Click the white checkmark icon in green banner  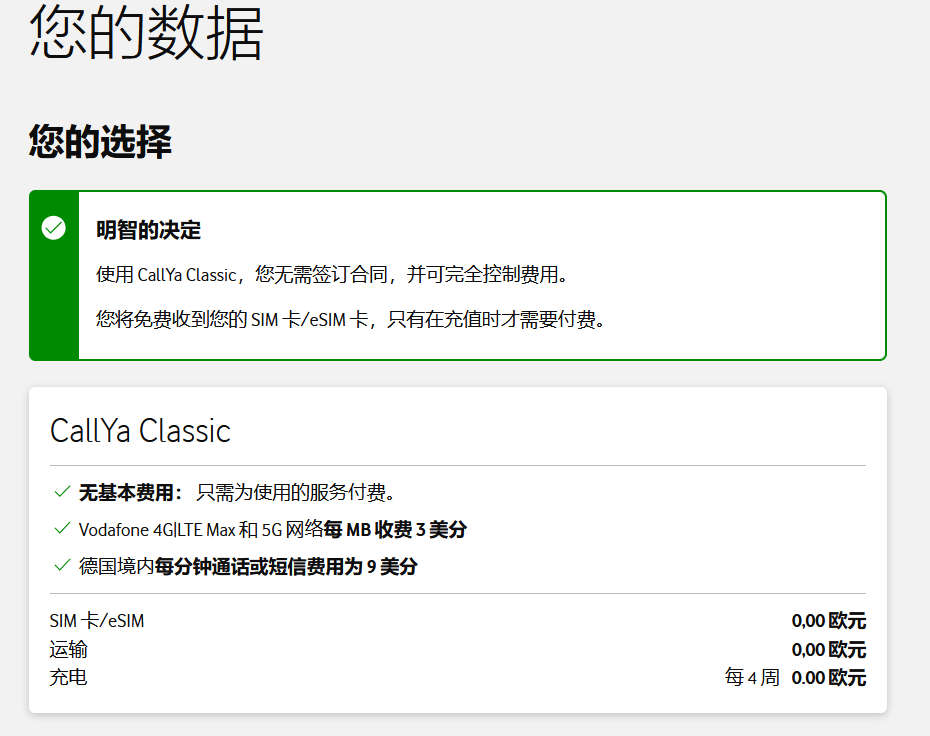(x=53, y=228)
